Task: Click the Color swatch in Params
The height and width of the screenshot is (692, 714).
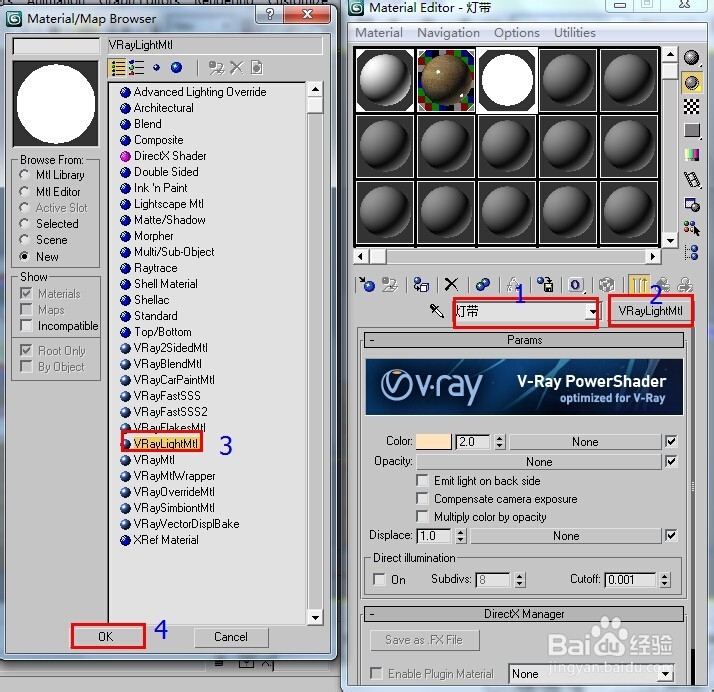Action: click(x=434, y=442)
